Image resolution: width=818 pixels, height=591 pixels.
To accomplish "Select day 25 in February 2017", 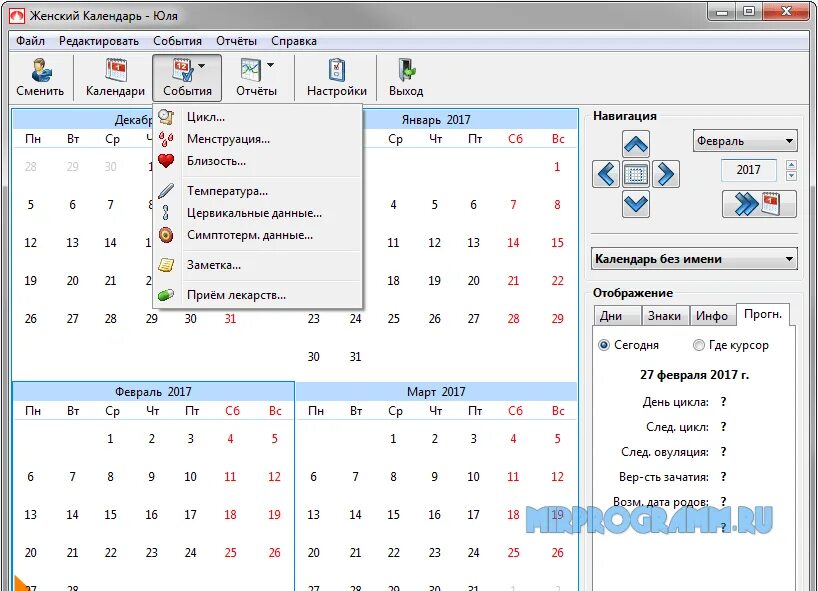I will 230,553.
